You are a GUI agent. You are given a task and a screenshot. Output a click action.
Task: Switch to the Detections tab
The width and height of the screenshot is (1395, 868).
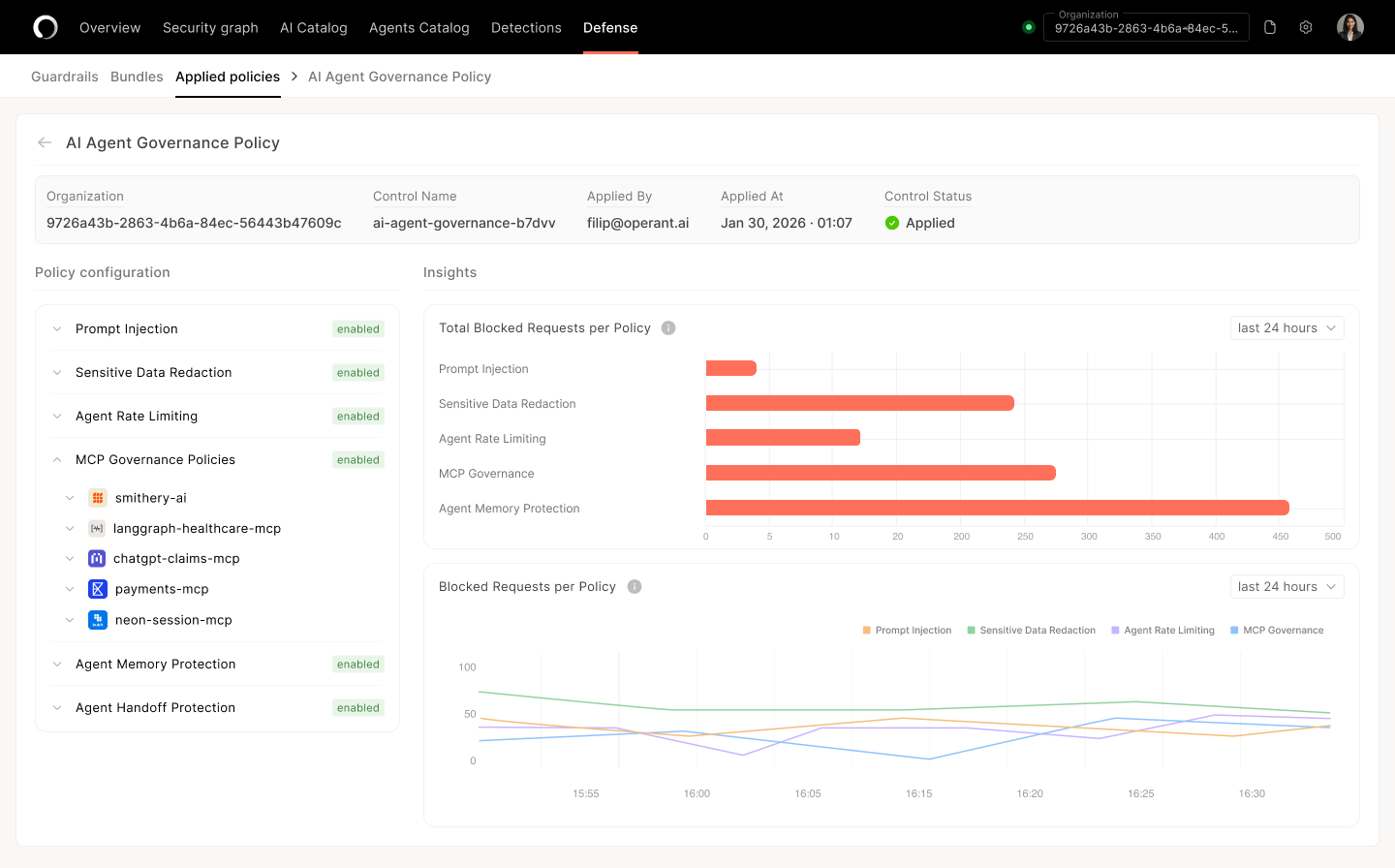526,27
